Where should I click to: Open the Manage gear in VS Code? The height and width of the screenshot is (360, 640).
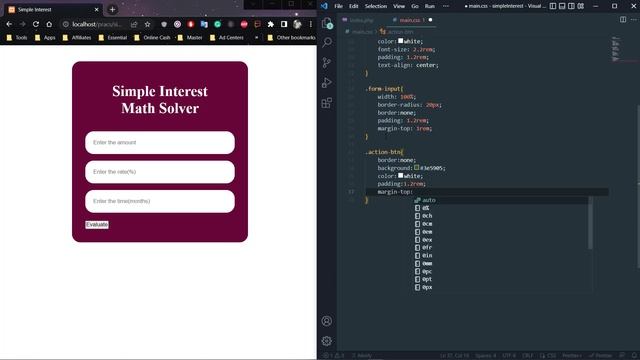tap(327, 341)
